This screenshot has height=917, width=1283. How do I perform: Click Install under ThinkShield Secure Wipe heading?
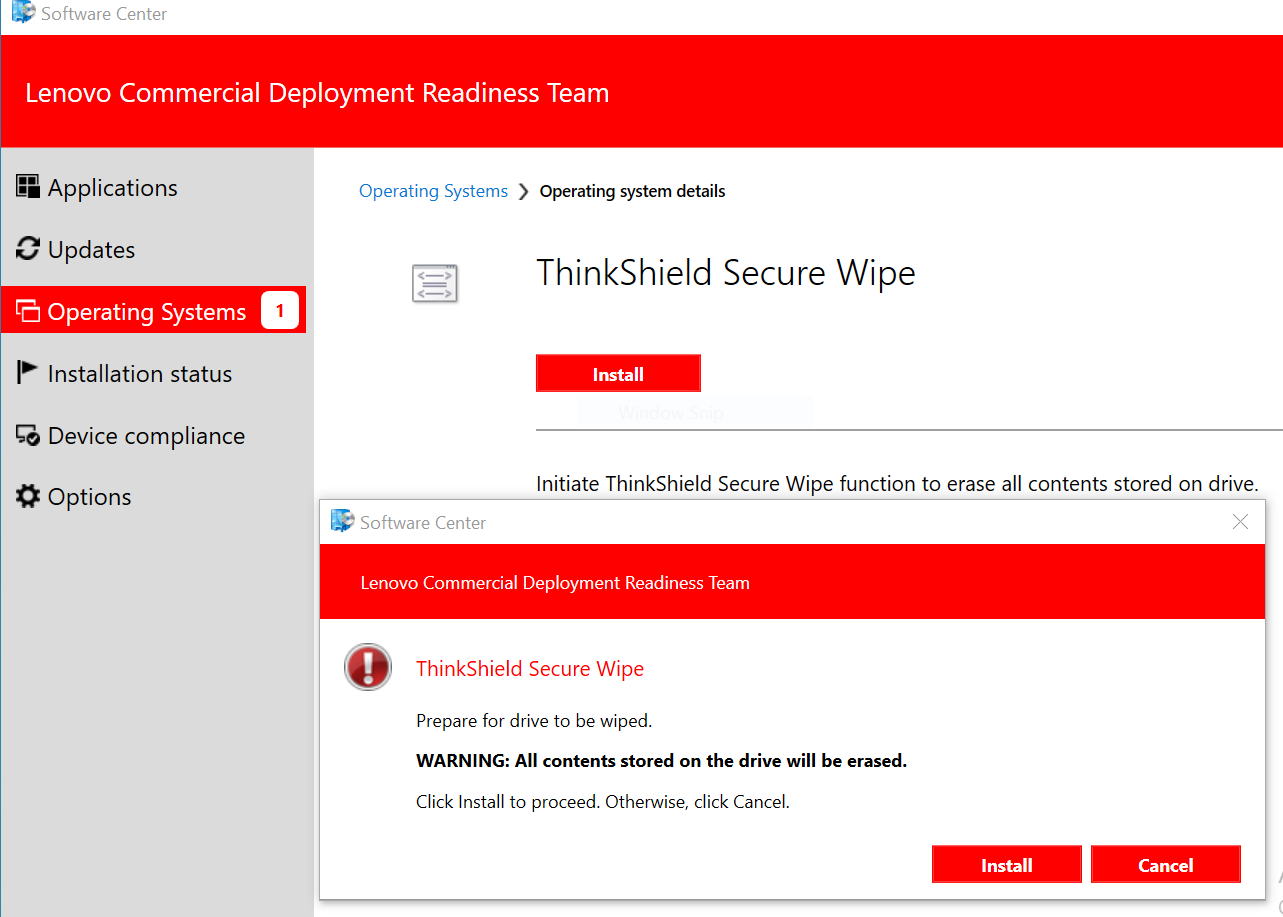coord(618,374)
